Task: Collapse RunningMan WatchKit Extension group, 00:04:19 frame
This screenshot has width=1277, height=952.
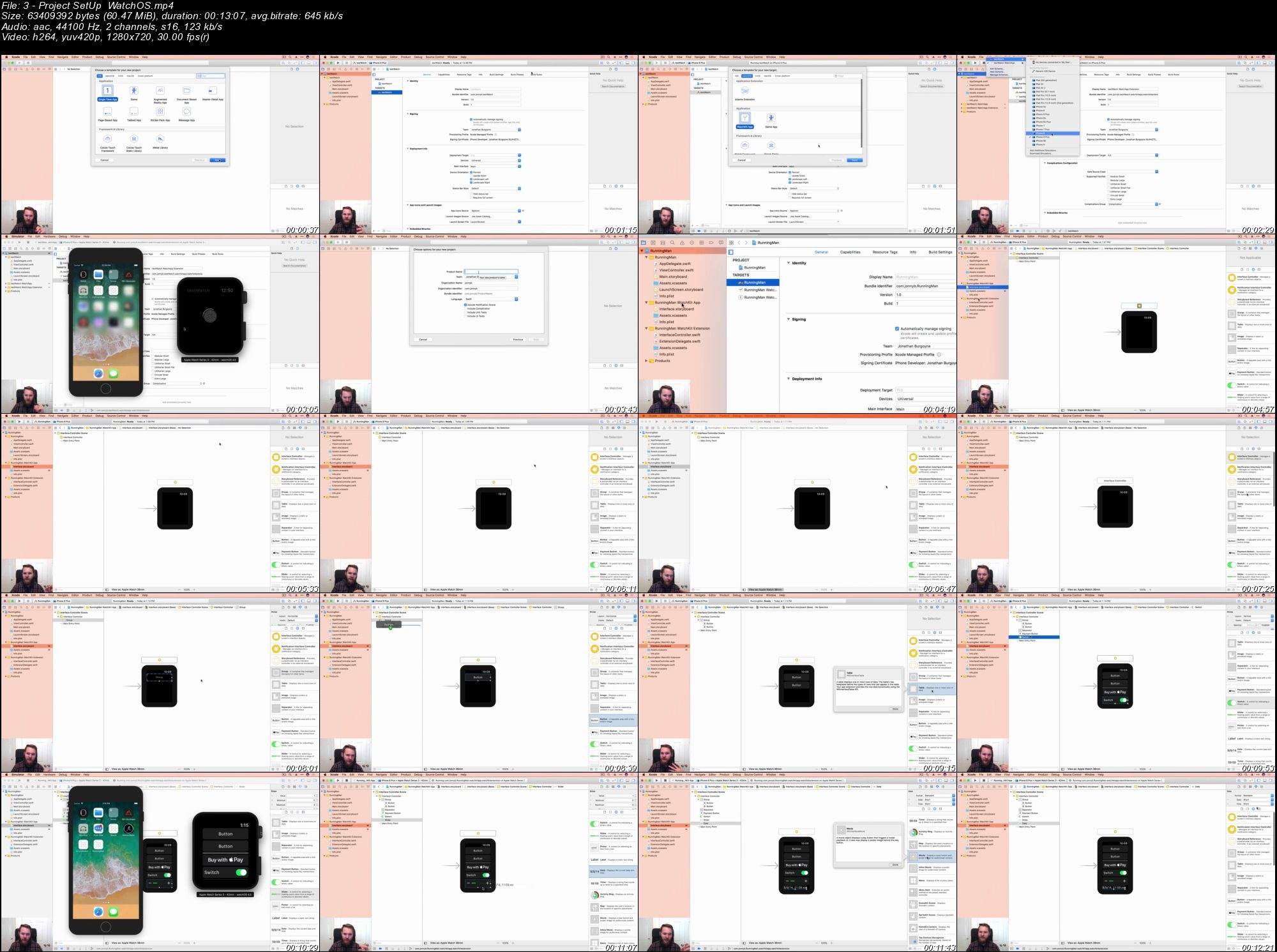Action: (x=646, y=328)
